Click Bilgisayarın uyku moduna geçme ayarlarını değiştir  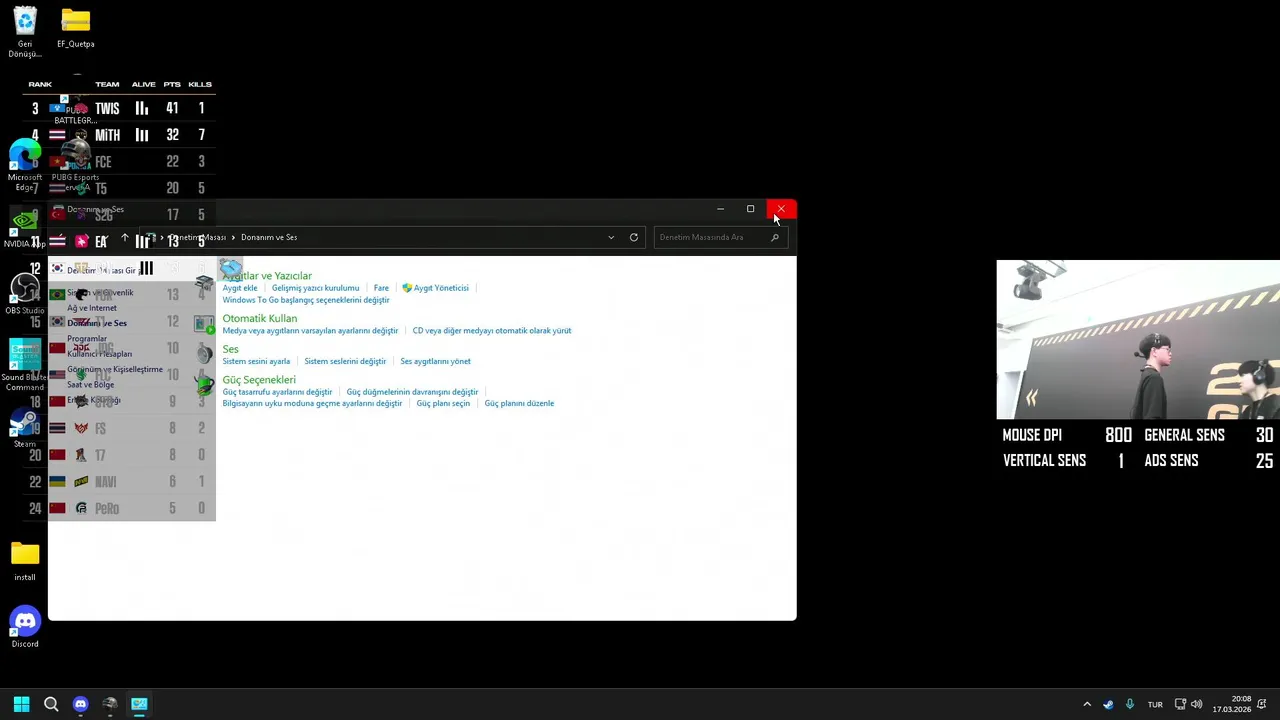(312, 404)
